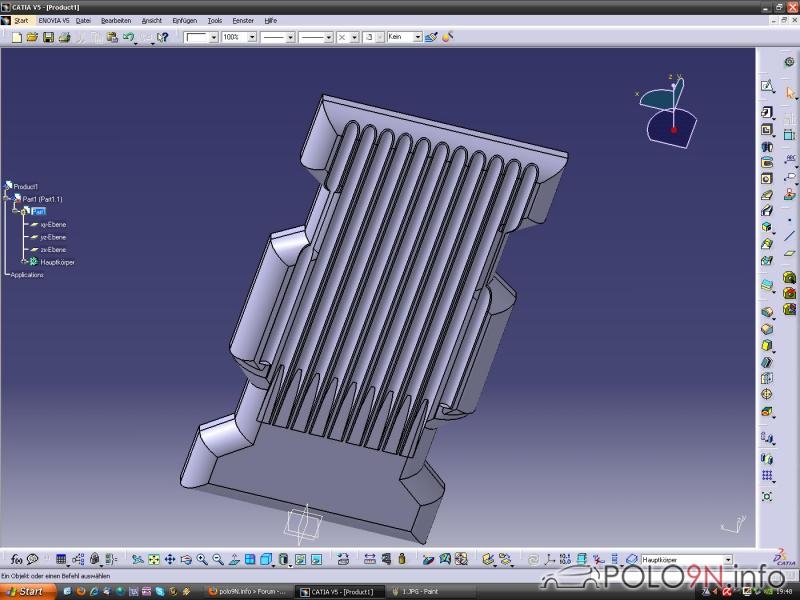Click the What's This help icon
Viewport: 800px width, 600px height.
[162, 37]
